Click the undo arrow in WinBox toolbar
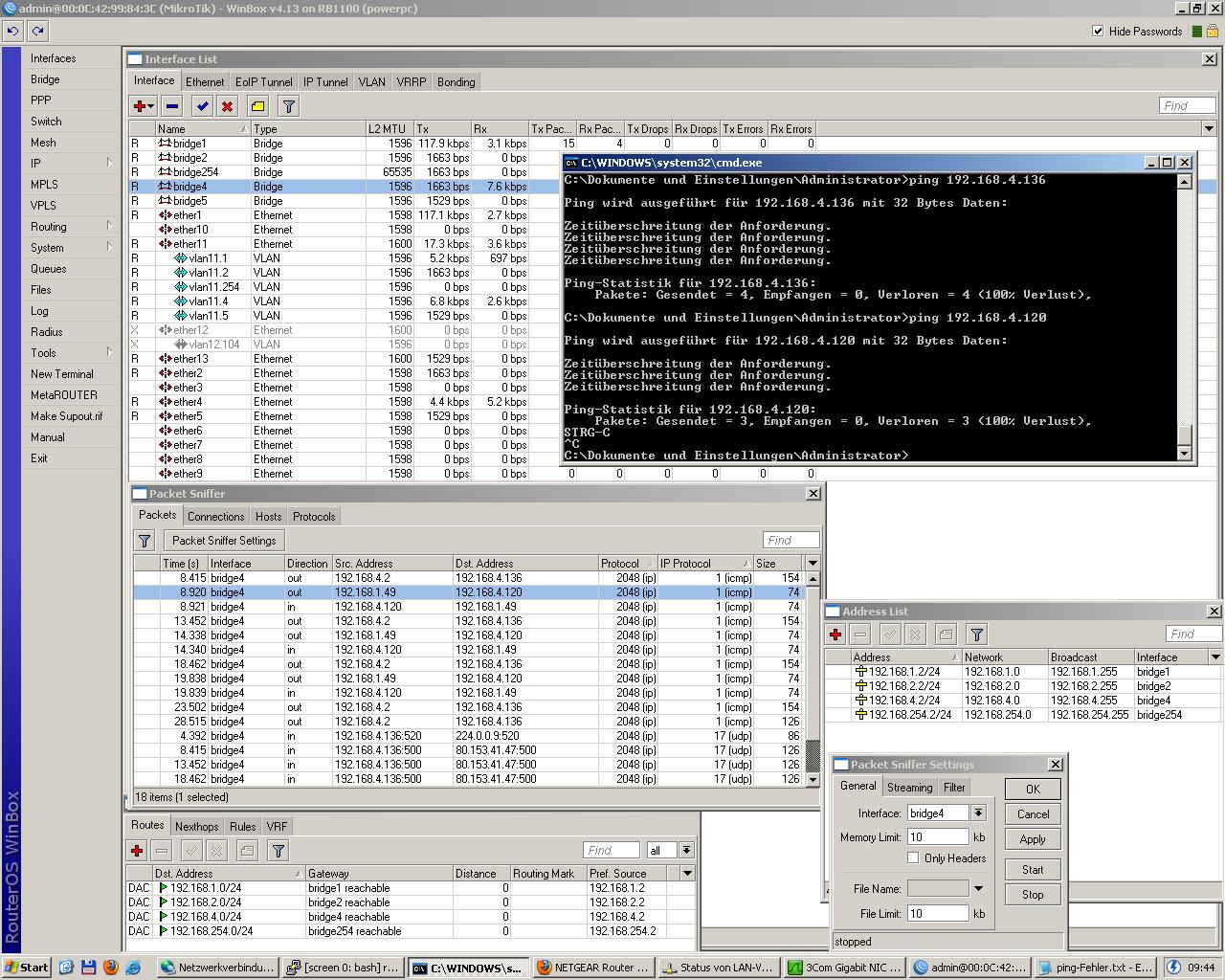1225x980 pixels. (x=12, y=31)
